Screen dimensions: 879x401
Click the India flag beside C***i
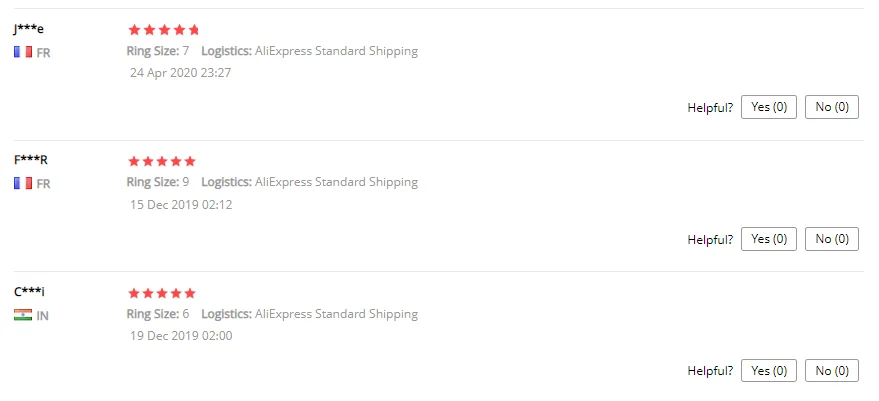click(x=23, y=315)
